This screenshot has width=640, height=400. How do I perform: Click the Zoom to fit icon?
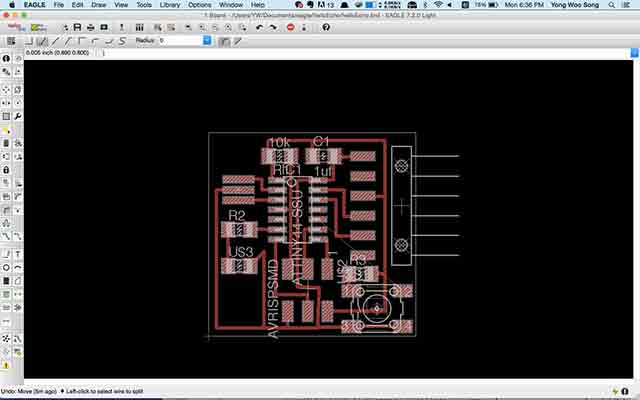pos(189,27)
